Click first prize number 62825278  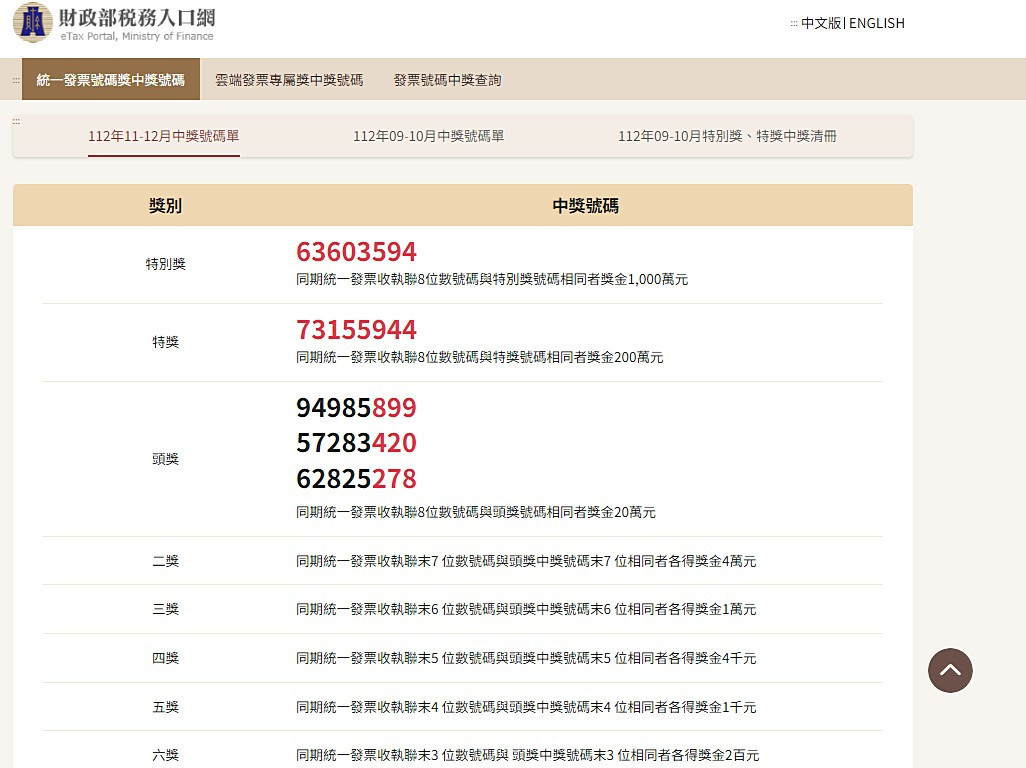357,479
